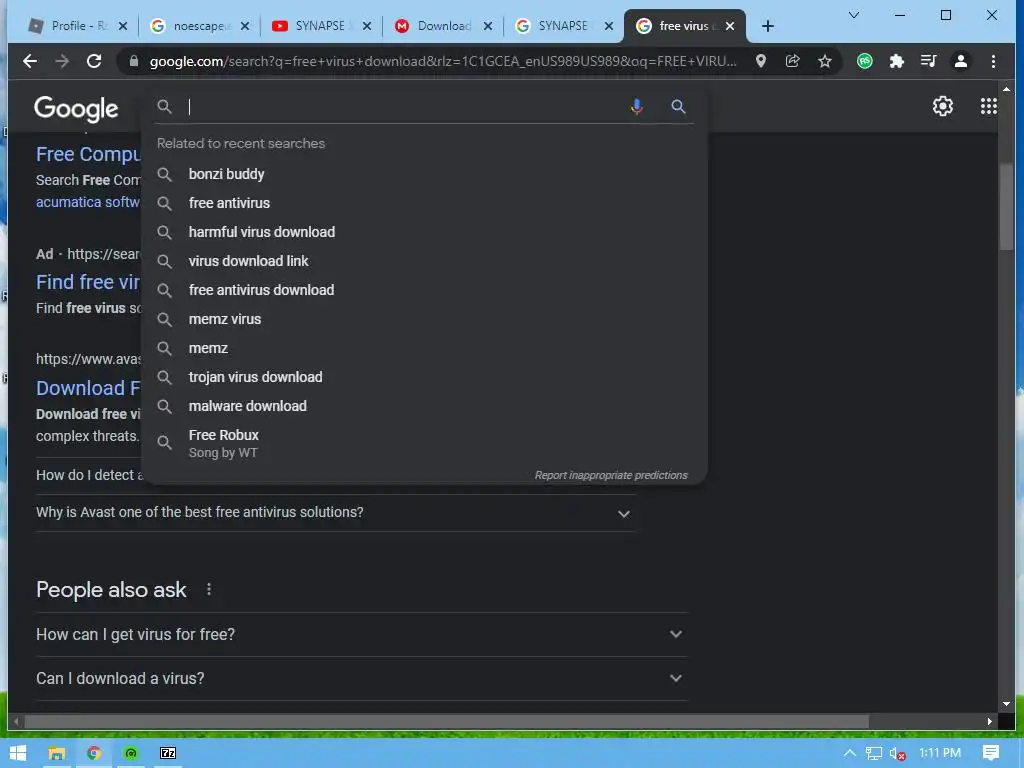Viewport: 1024px width, 768px height.
Task: Open the notification center icon
Action: coord(991,753)
